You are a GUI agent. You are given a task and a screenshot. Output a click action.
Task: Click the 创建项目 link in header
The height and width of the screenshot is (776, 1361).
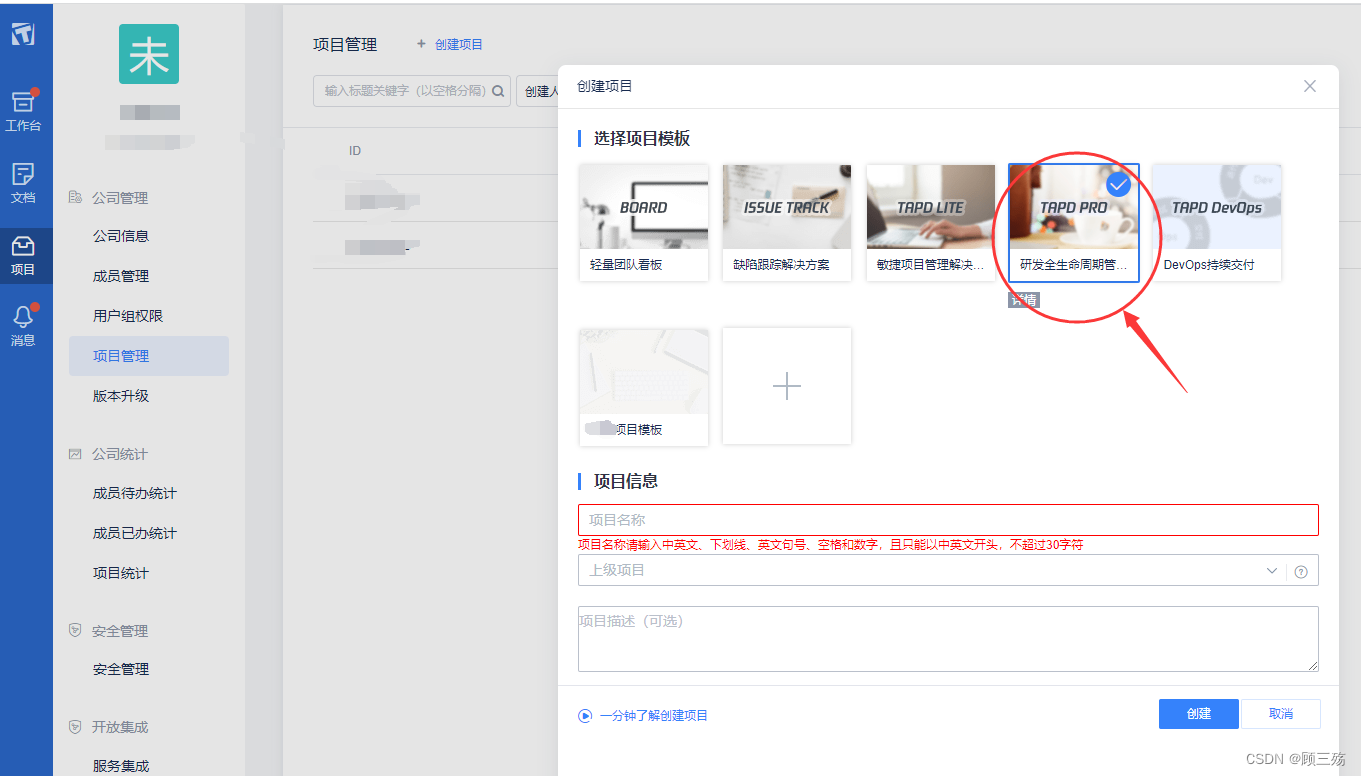[x=459, y=44]
